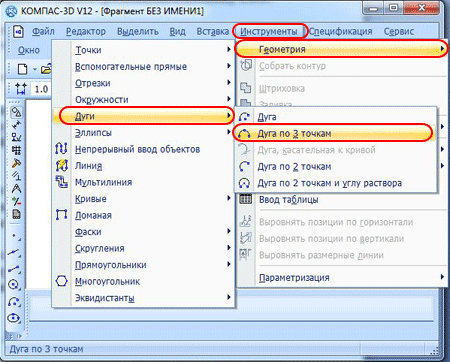Expand the Вспомогательные прямые submenu arrow
The width and height of the screenshot is (450, 362).
click(x=229, y=66)
